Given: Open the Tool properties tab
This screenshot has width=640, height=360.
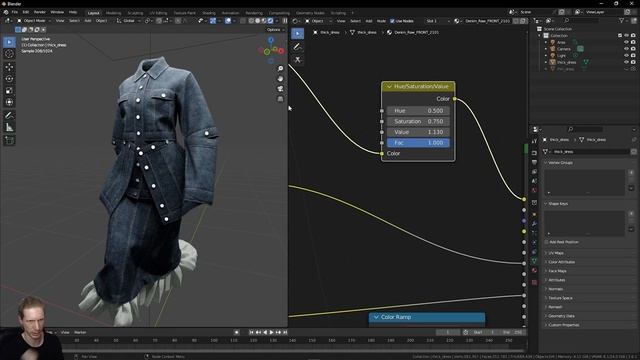Looking at the screenshot, I should pos(534,141).
